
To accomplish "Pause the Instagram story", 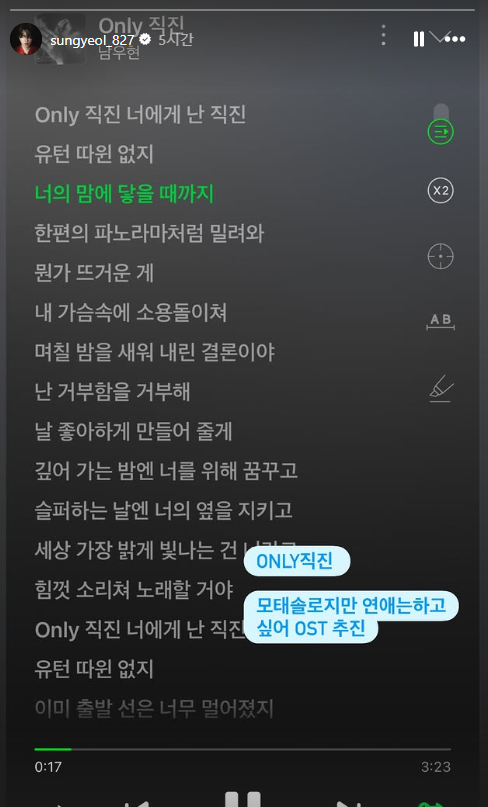I will coord(419,39).
